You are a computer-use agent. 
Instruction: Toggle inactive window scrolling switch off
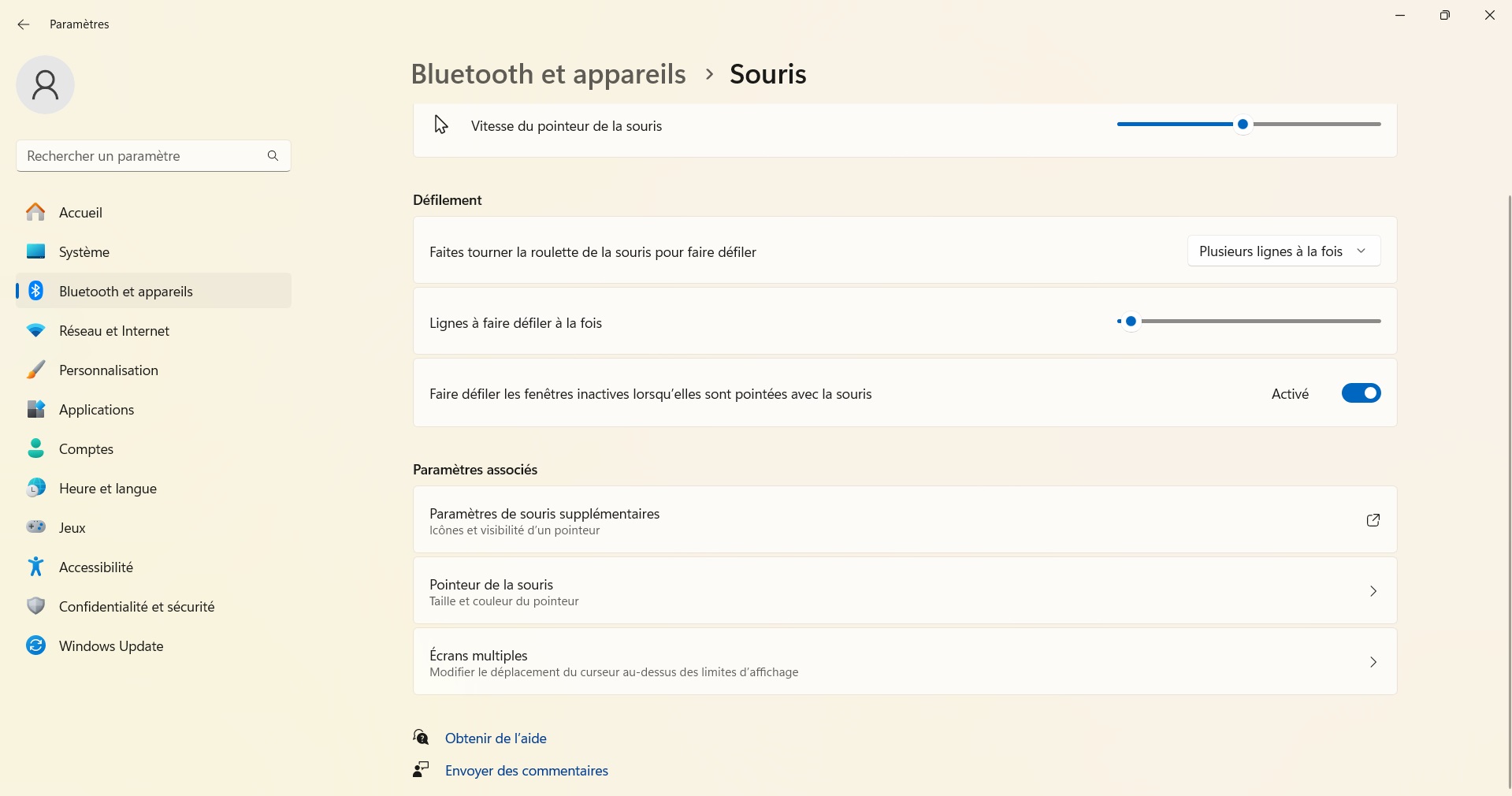click(x=1361, y=393)
